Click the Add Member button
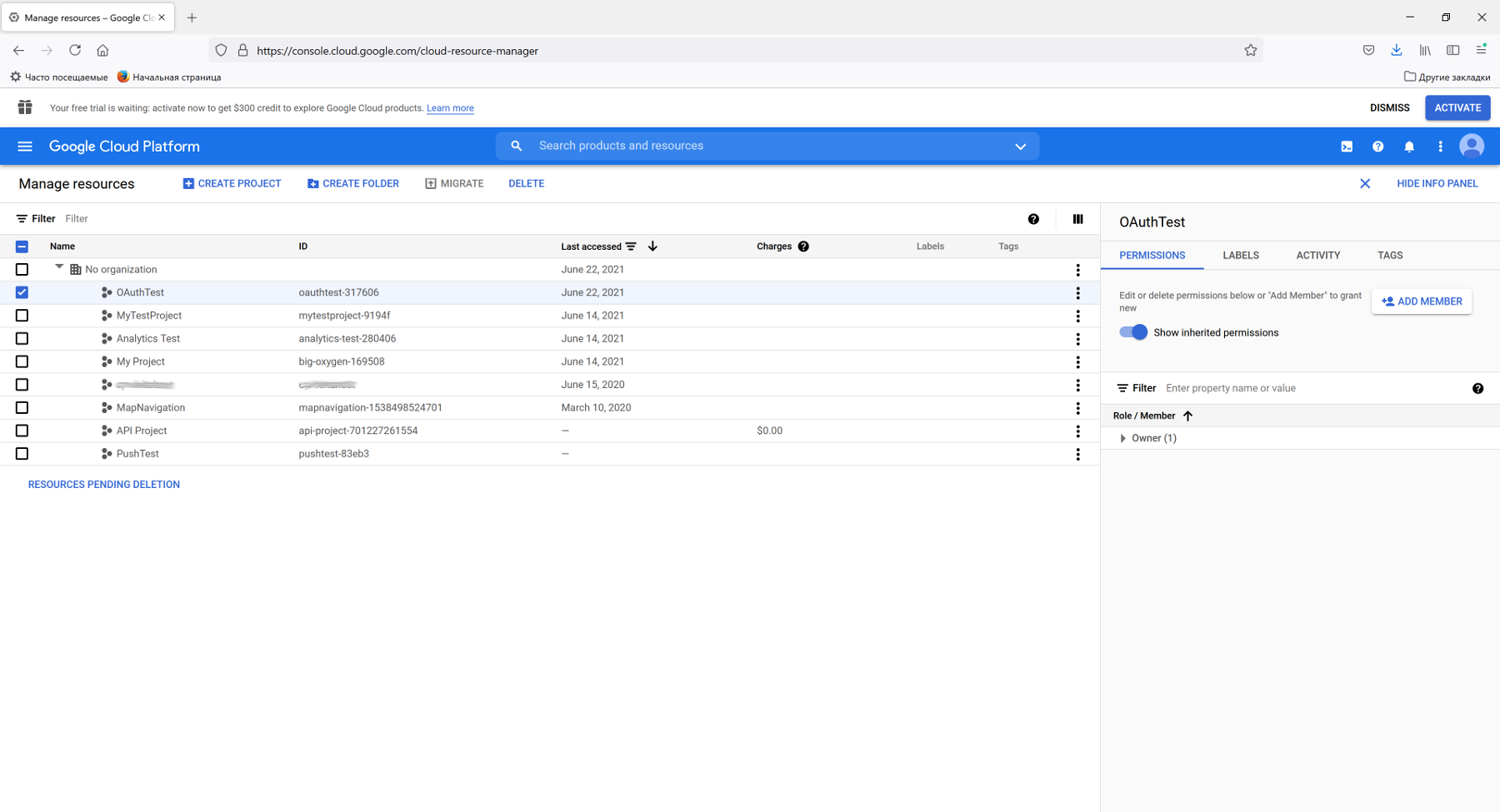This screenshot has height=812, width=1500. coord(1422,301)
